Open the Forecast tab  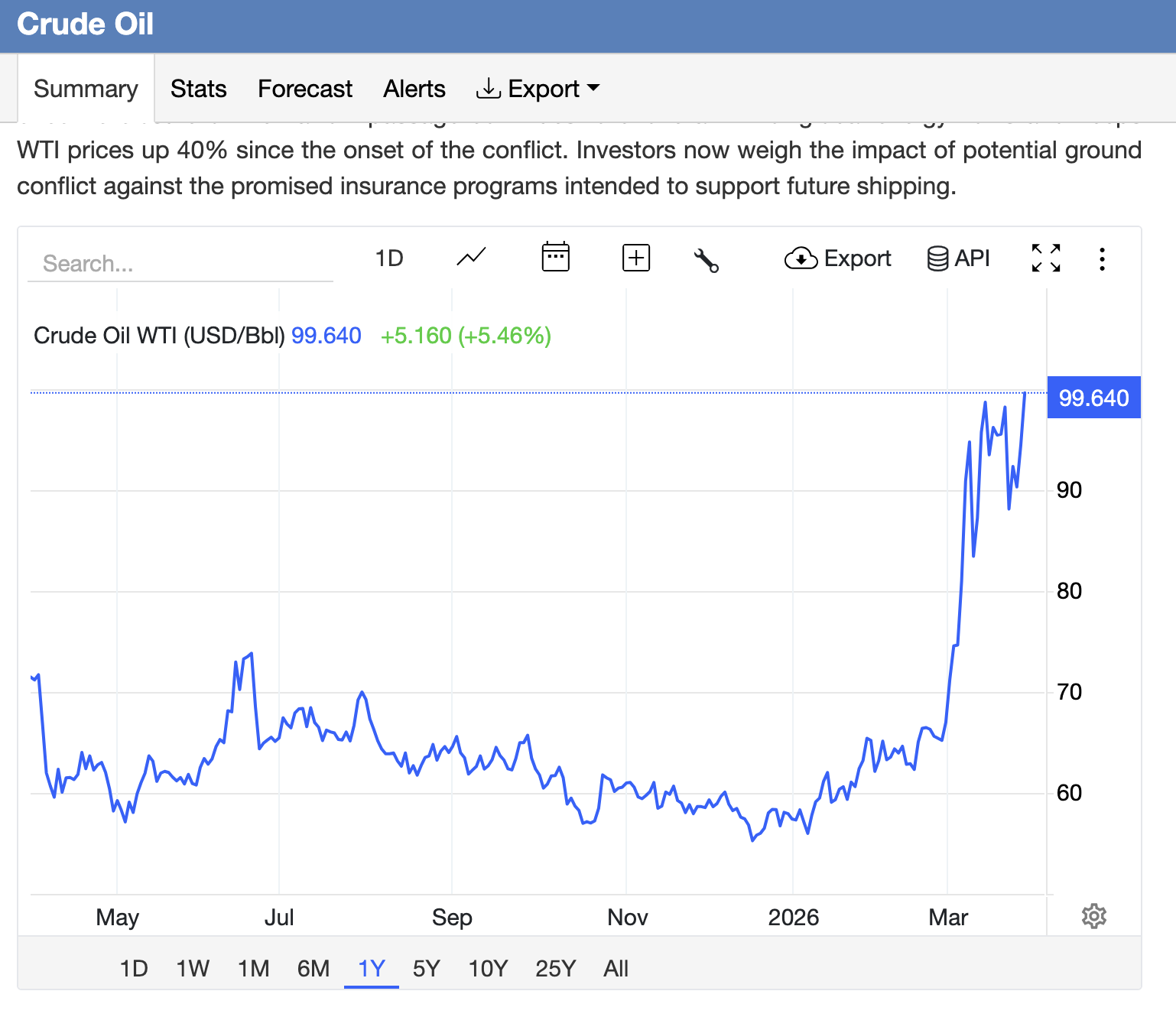305,89
